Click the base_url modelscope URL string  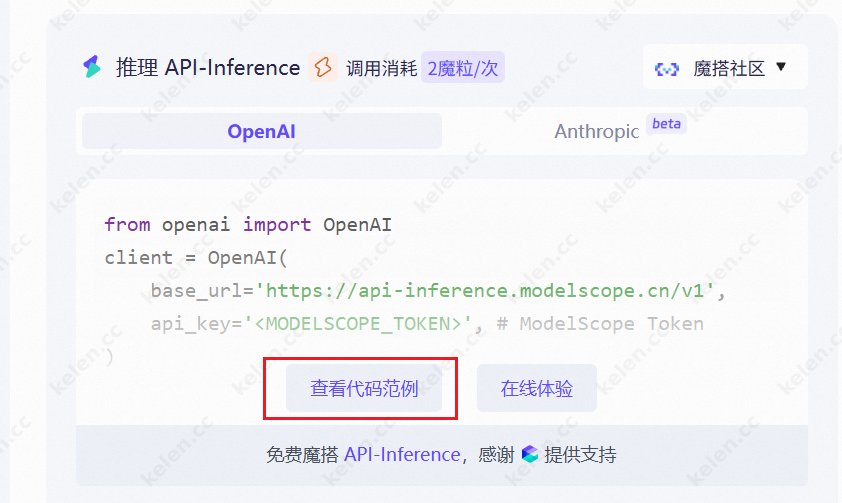[x=485, y=290]
